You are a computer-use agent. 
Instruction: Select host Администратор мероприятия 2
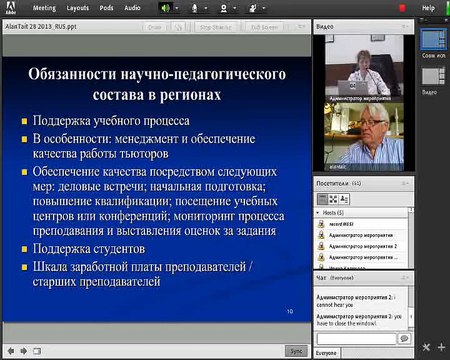tap(361, 246)
